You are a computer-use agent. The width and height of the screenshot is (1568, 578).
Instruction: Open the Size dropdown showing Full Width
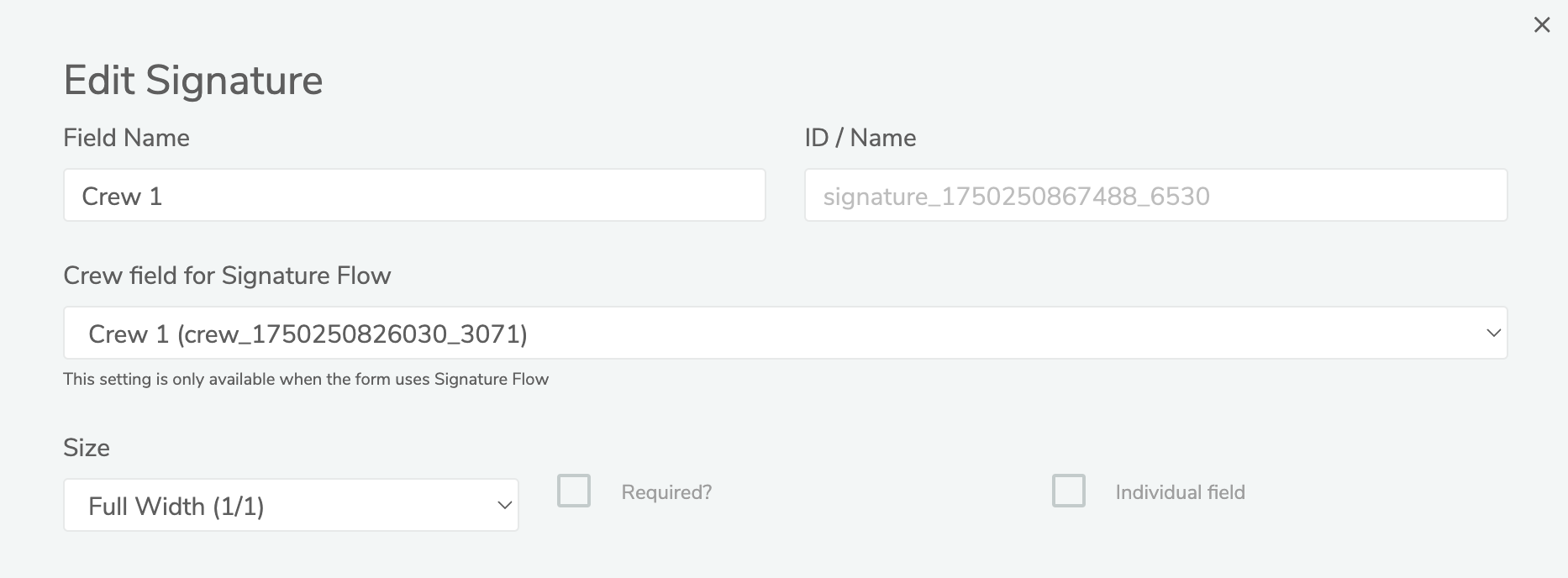(x=291, y=506)
